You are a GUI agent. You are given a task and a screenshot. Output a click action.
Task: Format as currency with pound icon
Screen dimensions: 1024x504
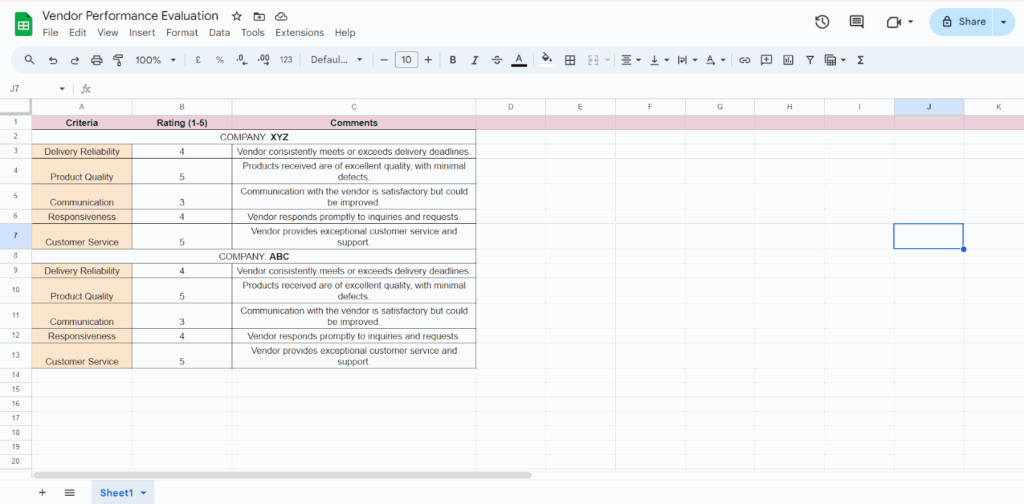pyautogui.click(x=198, y=60)
